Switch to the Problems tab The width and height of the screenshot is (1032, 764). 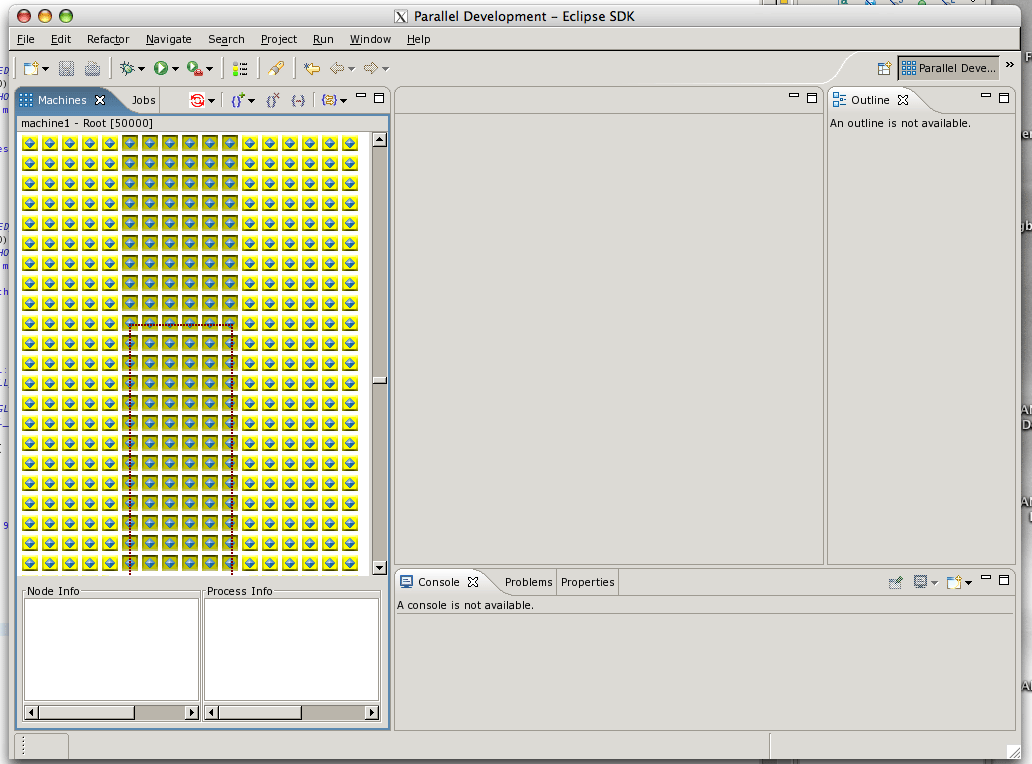coord(529,582)
